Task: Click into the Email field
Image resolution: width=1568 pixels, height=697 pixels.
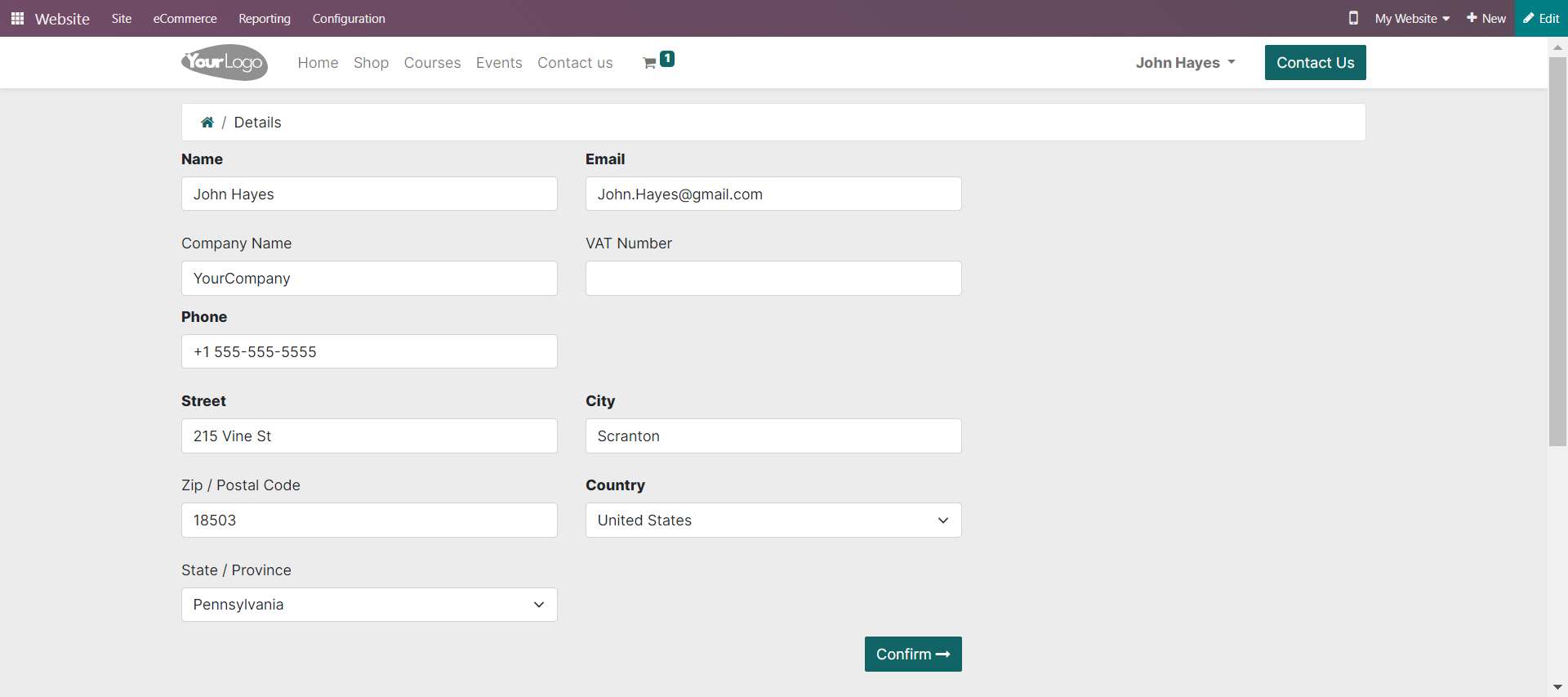Action: click(773, 194)
